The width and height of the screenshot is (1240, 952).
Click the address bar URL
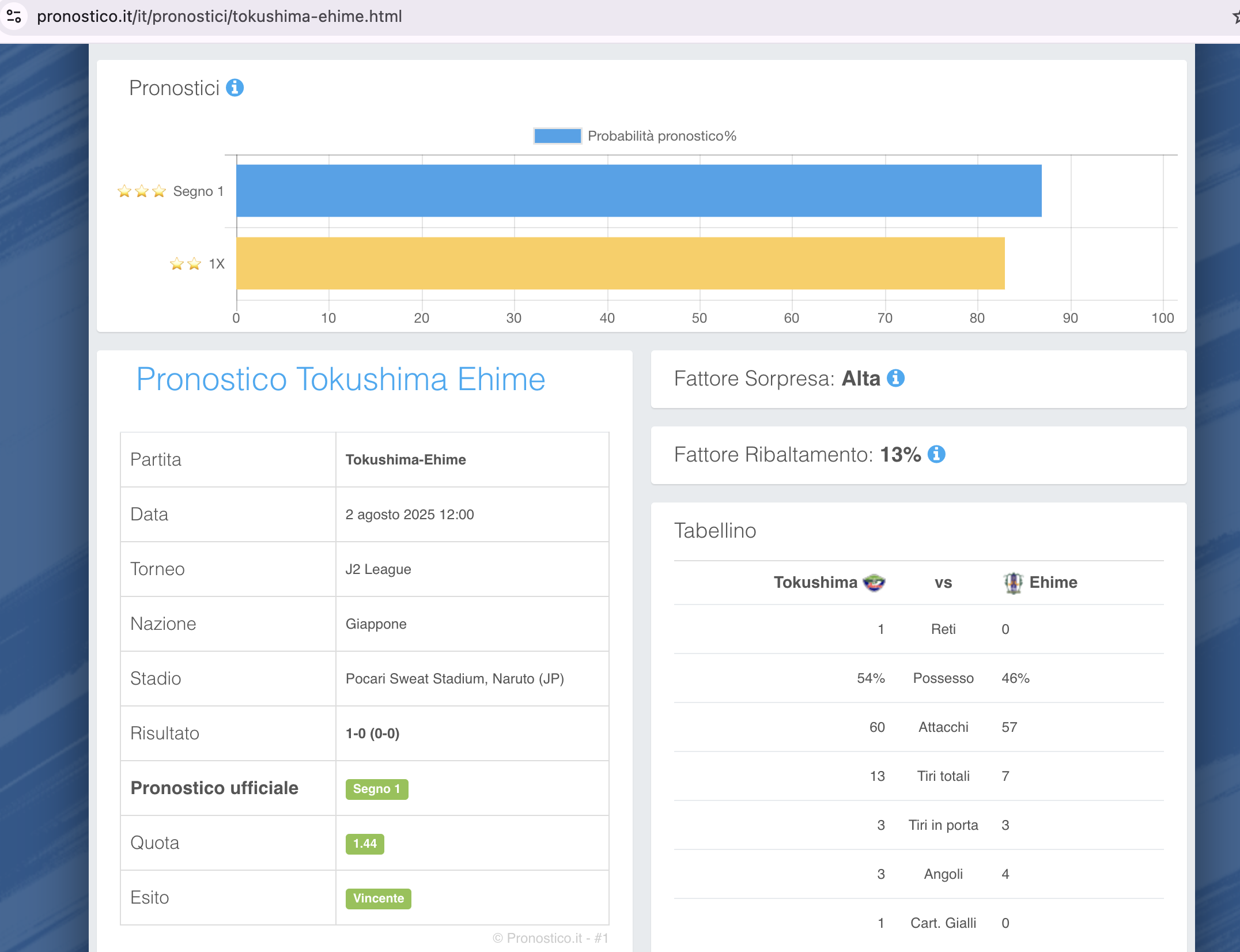[x=220, y=16]
